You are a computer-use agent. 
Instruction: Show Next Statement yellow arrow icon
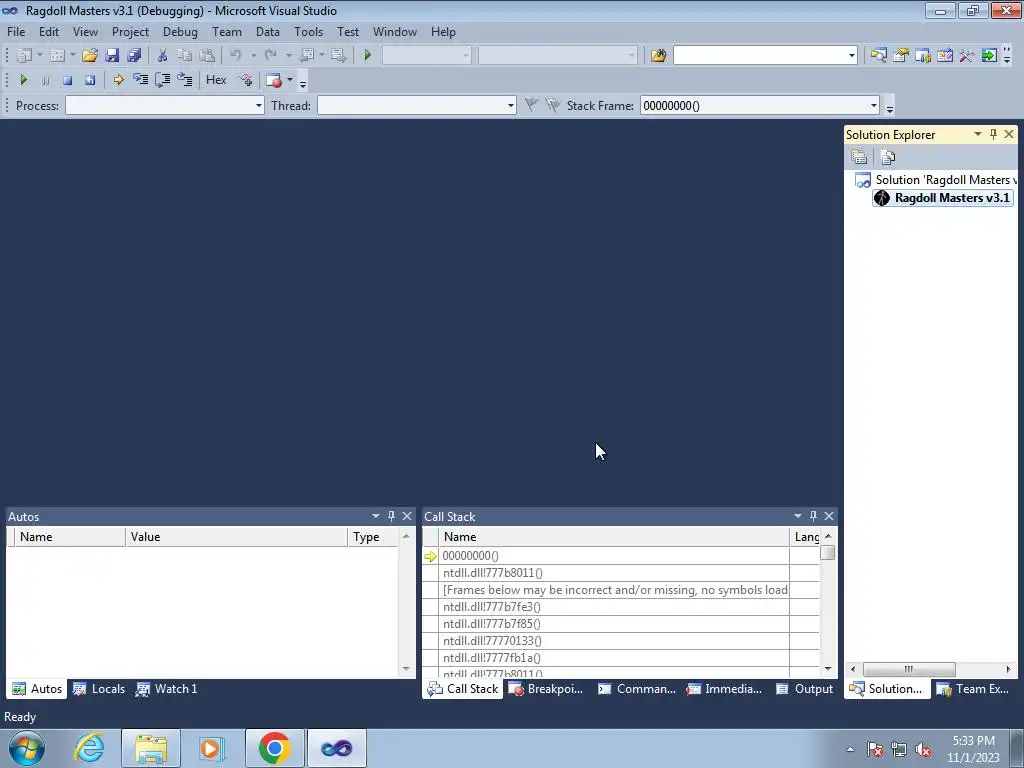tap(118, 80)
